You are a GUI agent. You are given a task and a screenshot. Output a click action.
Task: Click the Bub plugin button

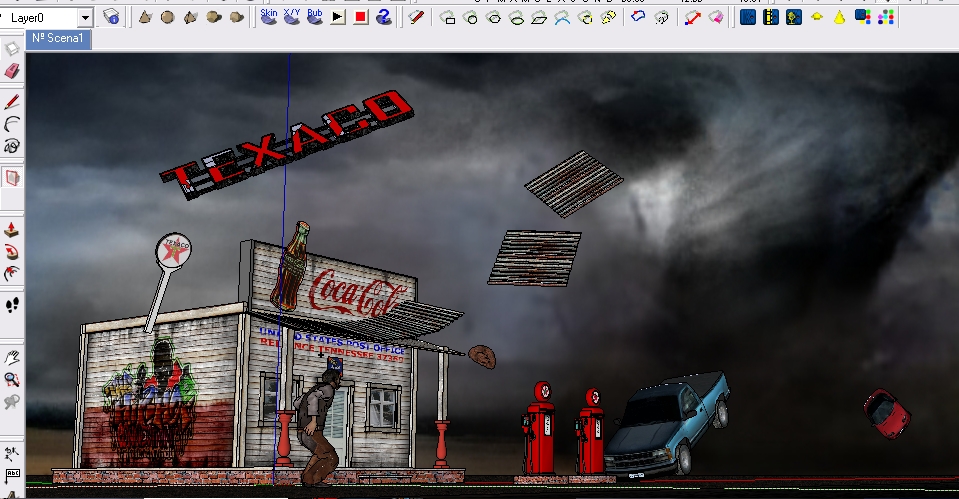314,16
